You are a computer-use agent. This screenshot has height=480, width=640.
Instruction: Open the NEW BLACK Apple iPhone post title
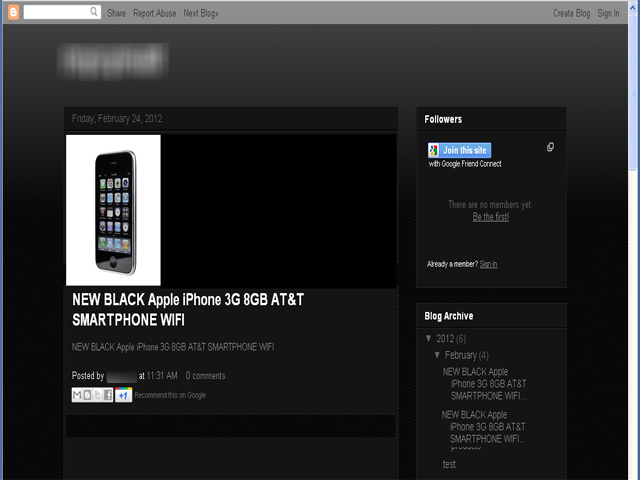tap(188, 310)
